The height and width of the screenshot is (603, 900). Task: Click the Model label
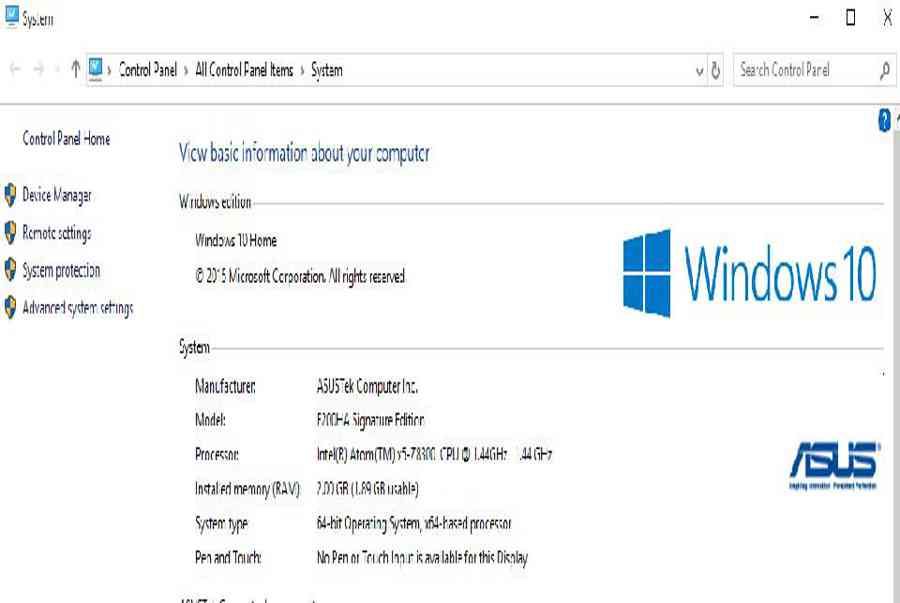click(210, 421)
